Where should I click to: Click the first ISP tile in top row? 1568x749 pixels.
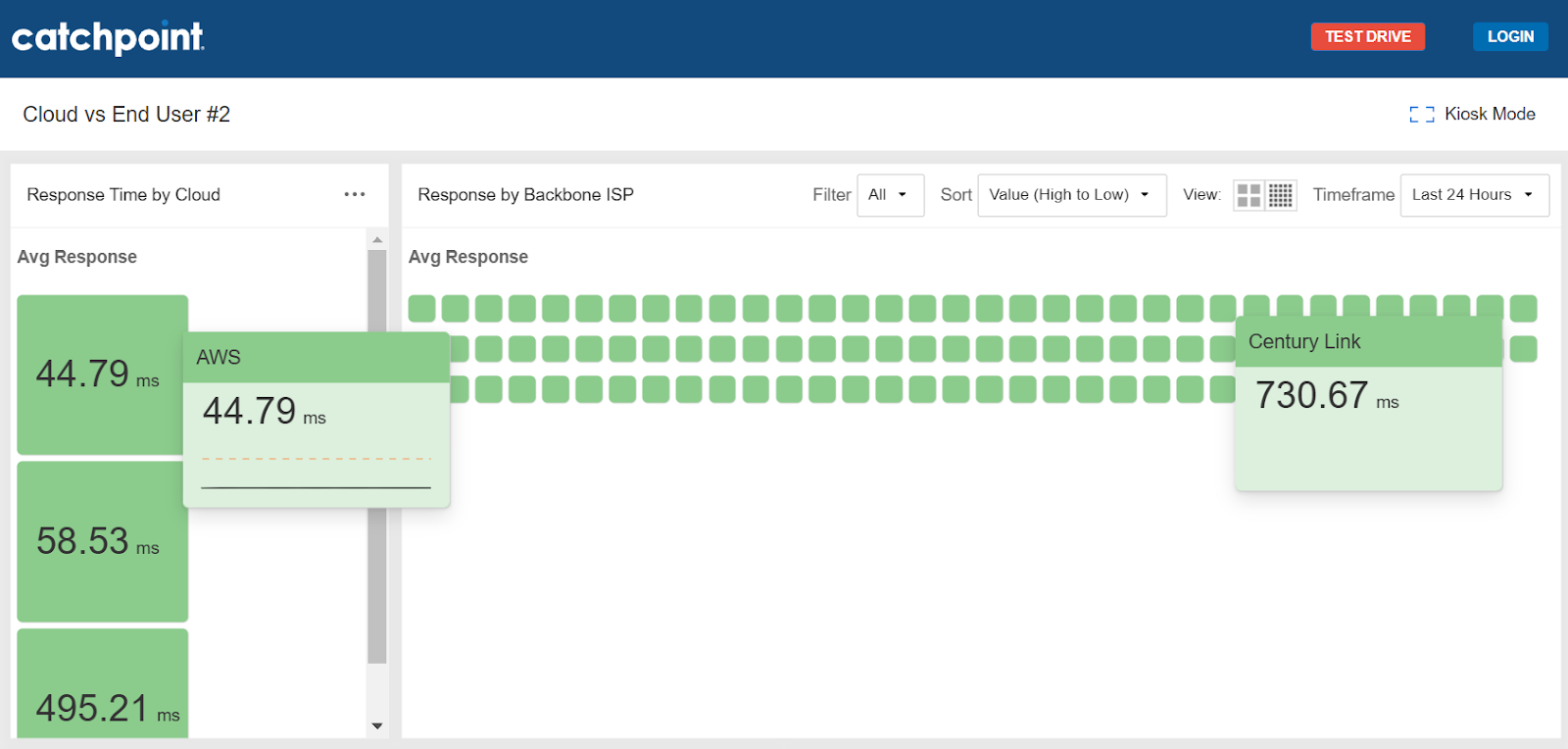[422, 309]
